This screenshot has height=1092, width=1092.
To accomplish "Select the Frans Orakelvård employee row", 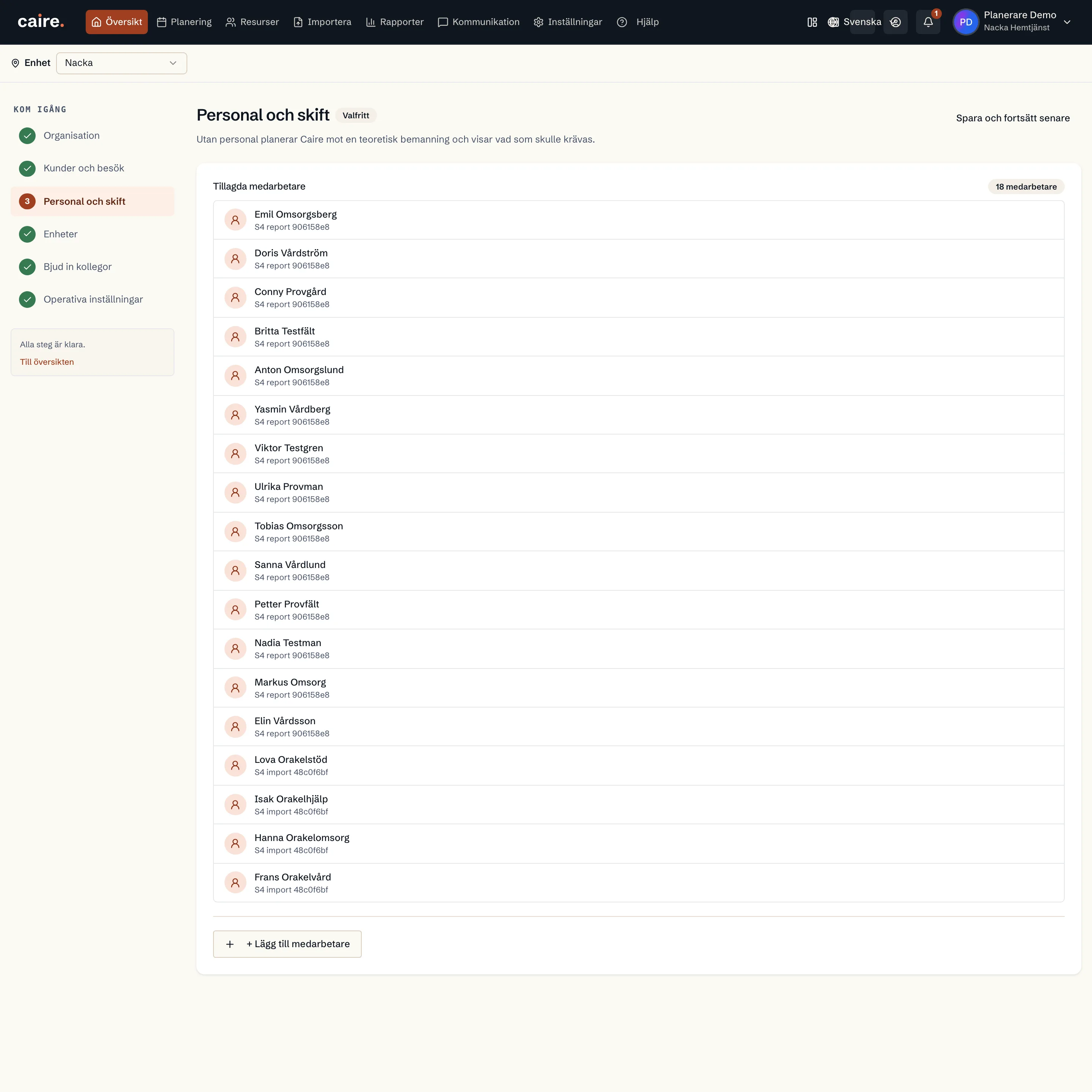I will pyautogui.click(x=639, y=883).
